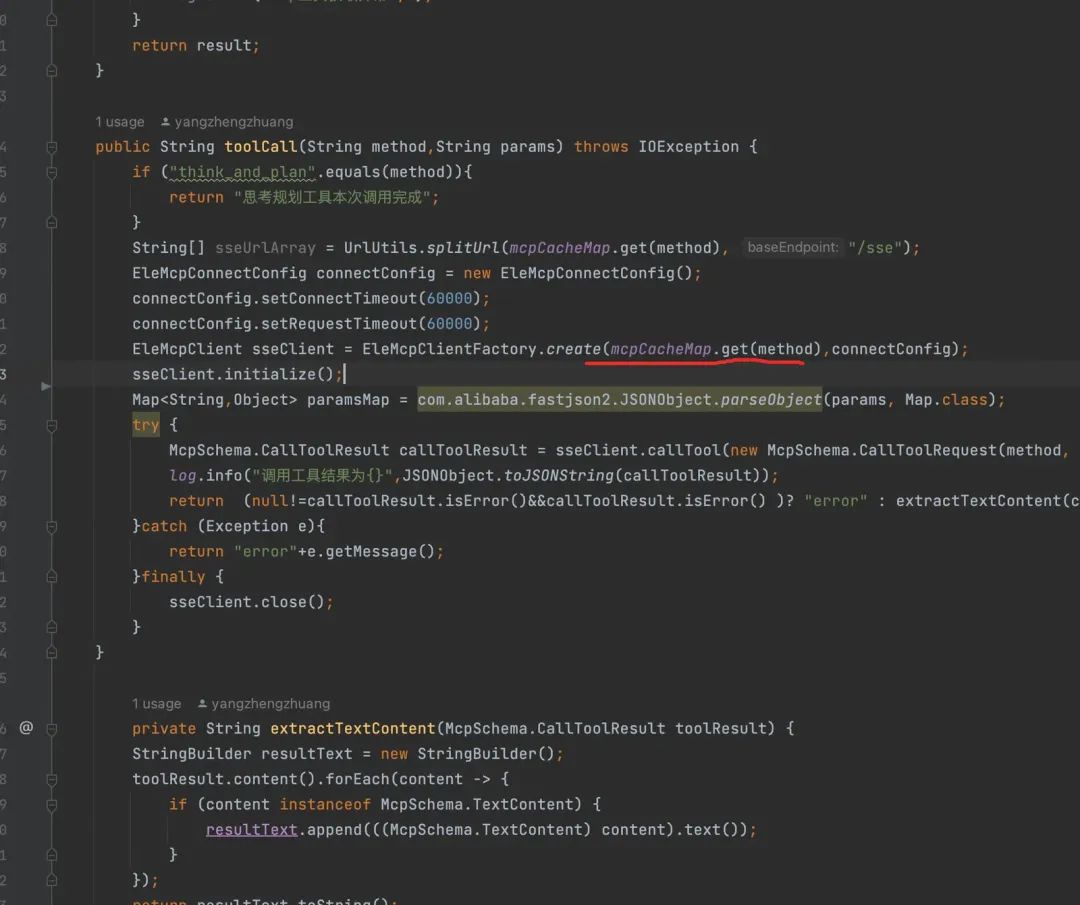Click author yangzhengzhuang above toolCall method

[x=227, y=122]
